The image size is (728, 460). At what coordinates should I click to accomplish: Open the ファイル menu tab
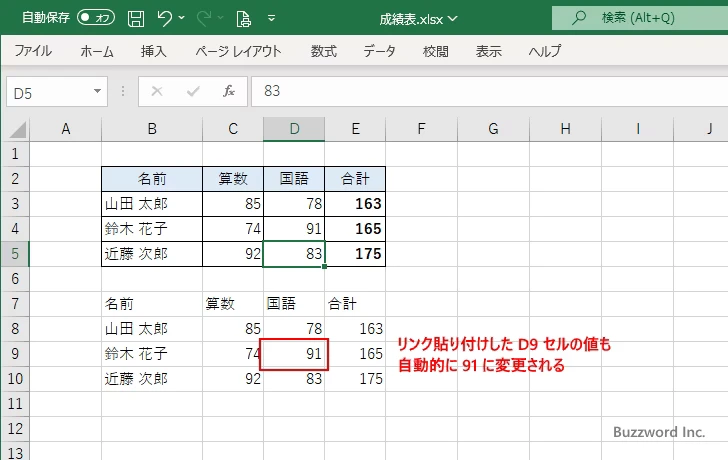click(x=33, y=51)
